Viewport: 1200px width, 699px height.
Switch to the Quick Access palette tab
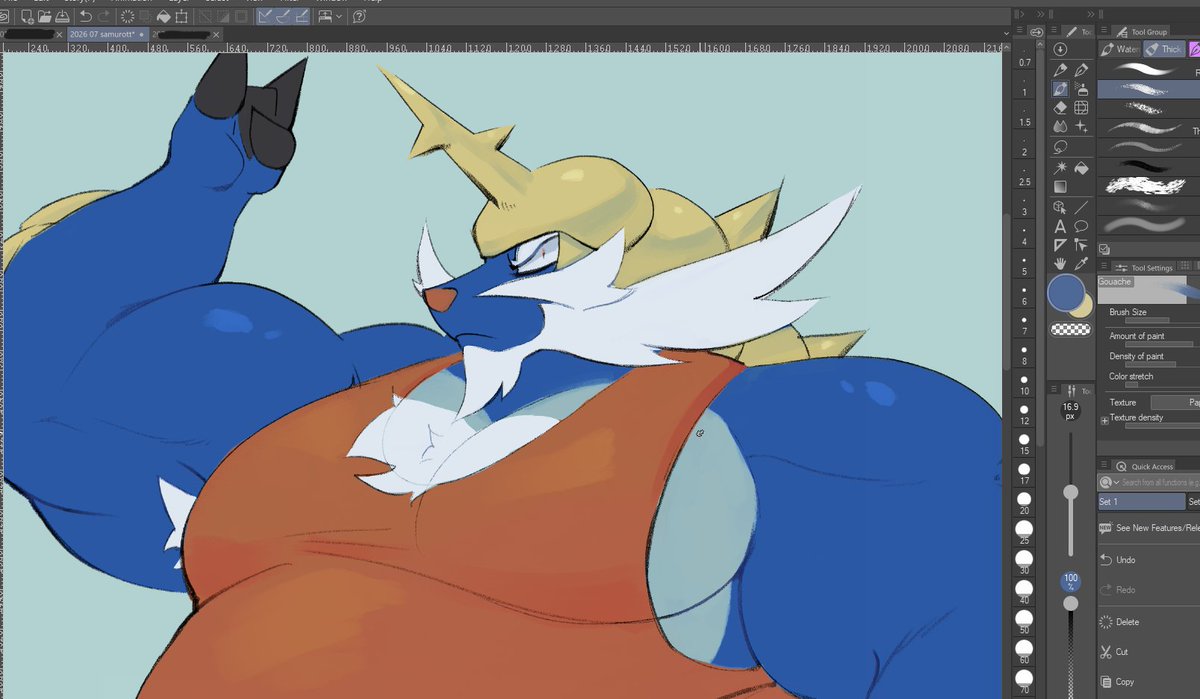1145,466
